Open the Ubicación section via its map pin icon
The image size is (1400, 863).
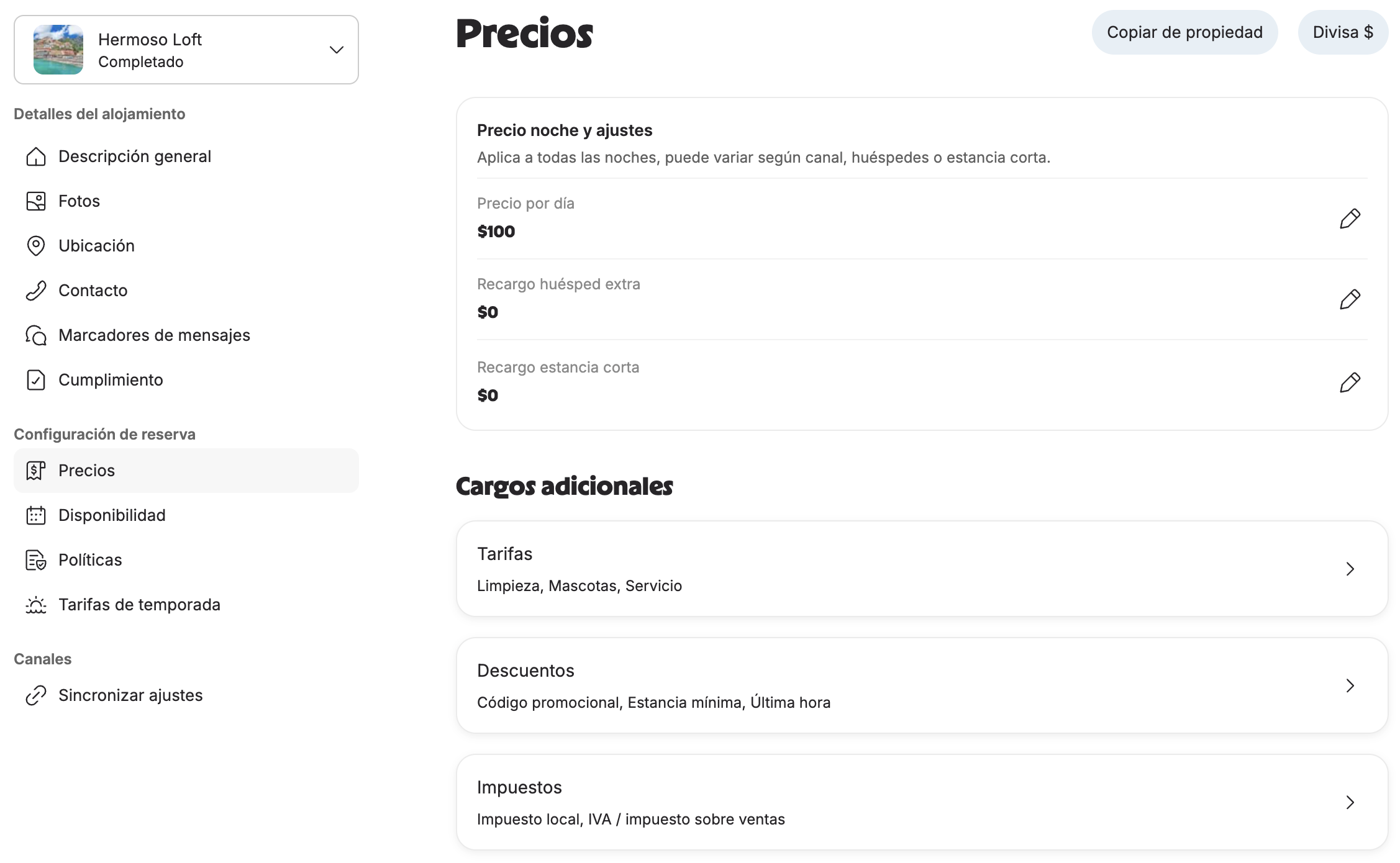click(x=36, y=246)
